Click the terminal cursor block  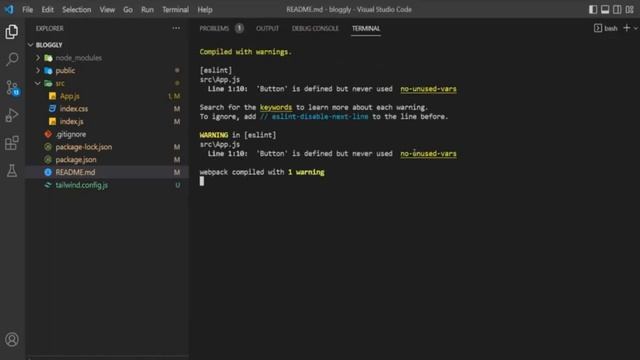point(202,181)
